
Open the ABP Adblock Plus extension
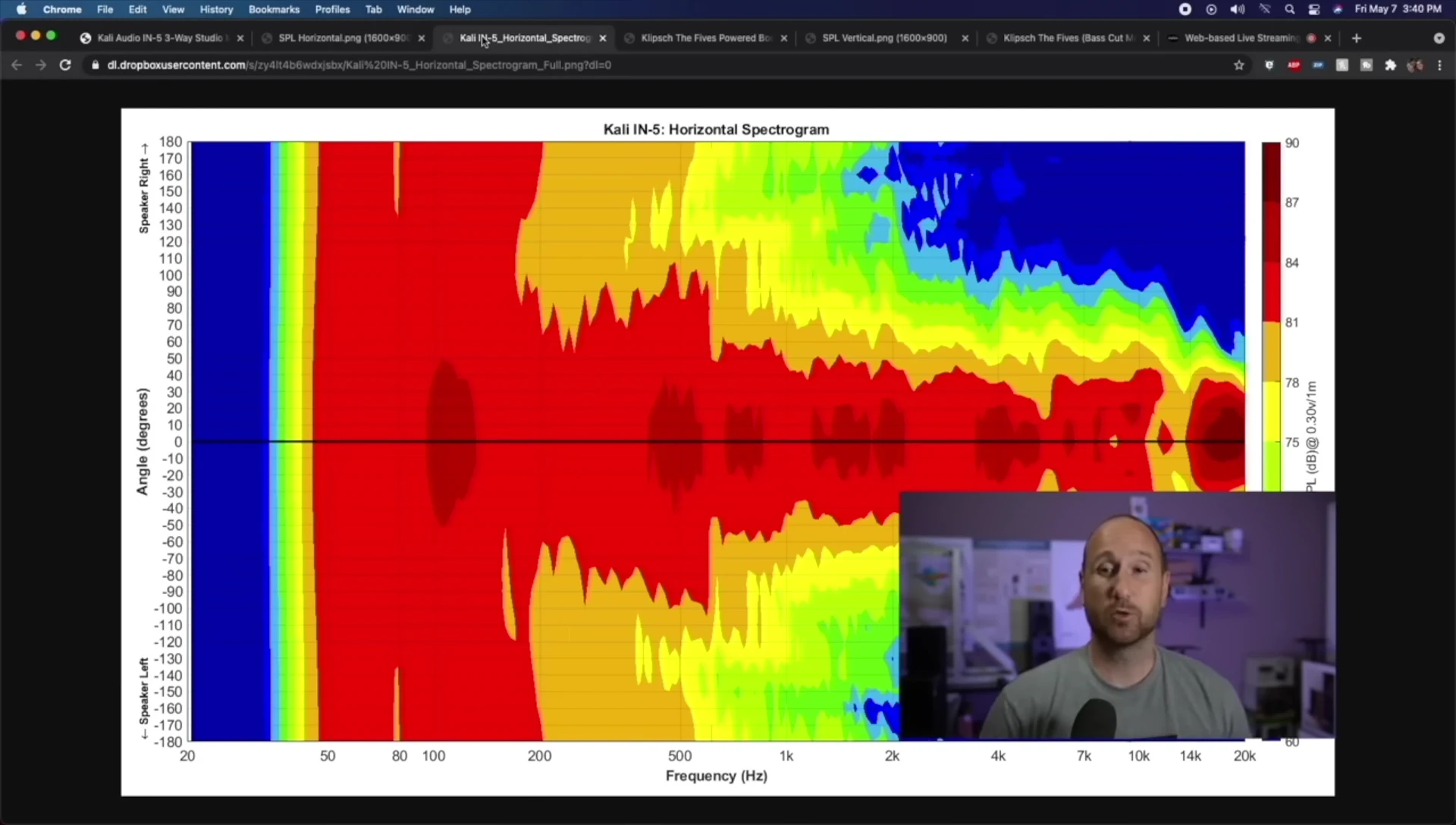(x=1294, y=65)
